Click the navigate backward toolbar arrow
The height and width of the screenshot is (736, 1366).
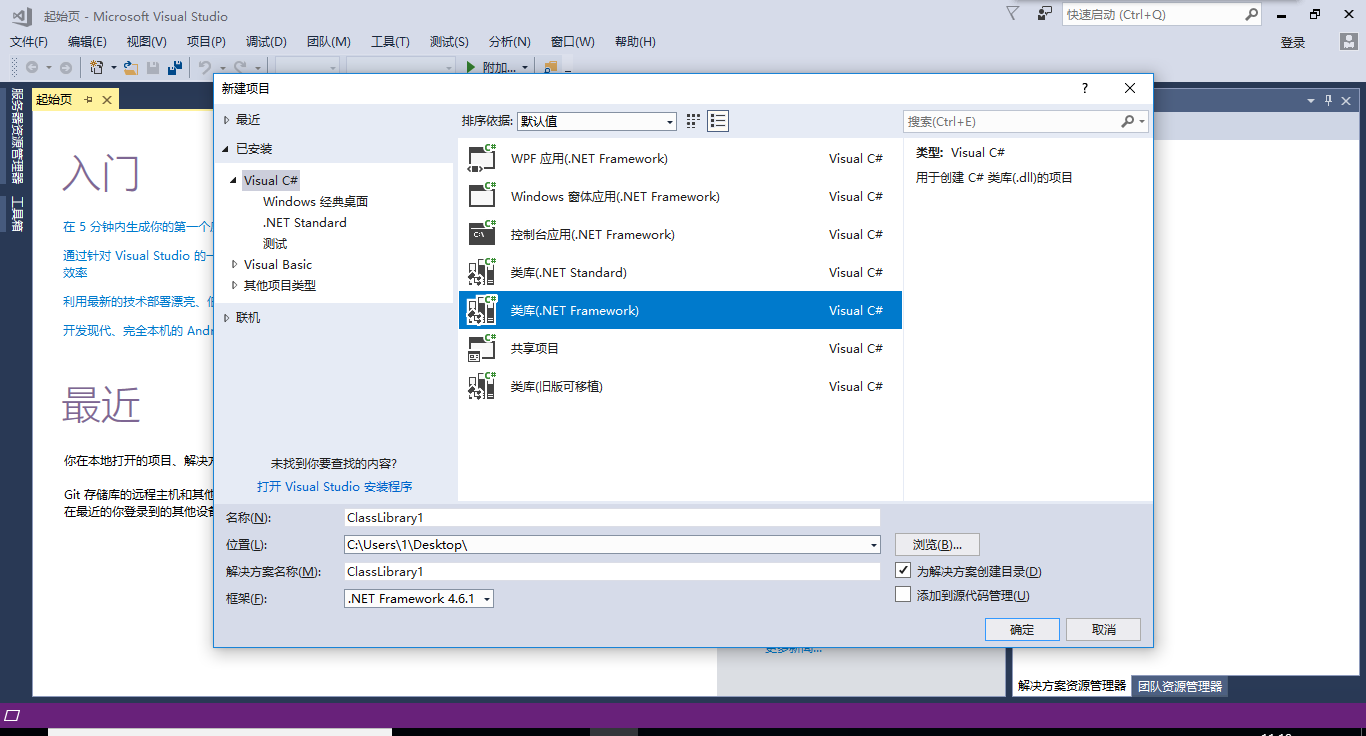[x=32, y=67]
